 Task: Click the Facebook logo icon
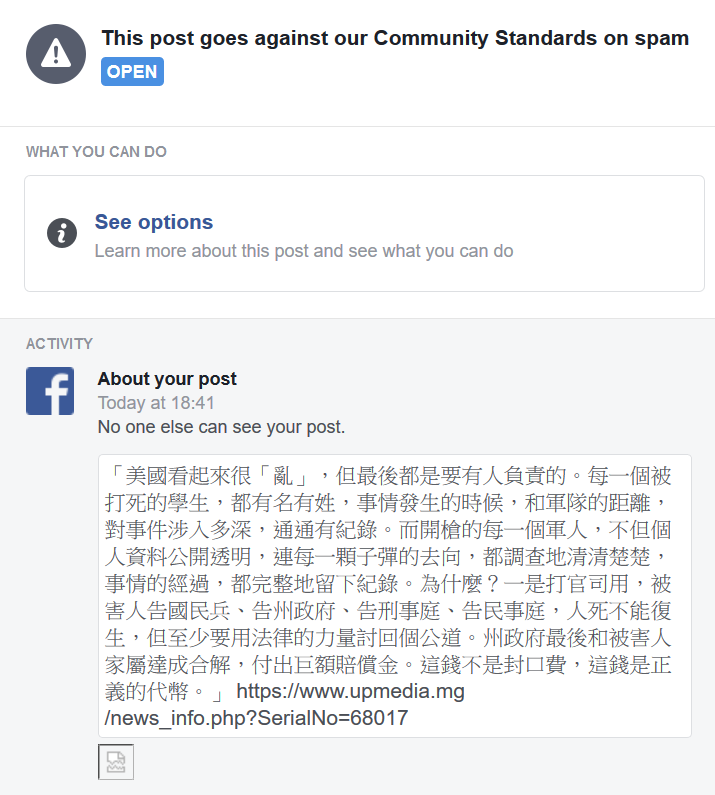point(50,391)
